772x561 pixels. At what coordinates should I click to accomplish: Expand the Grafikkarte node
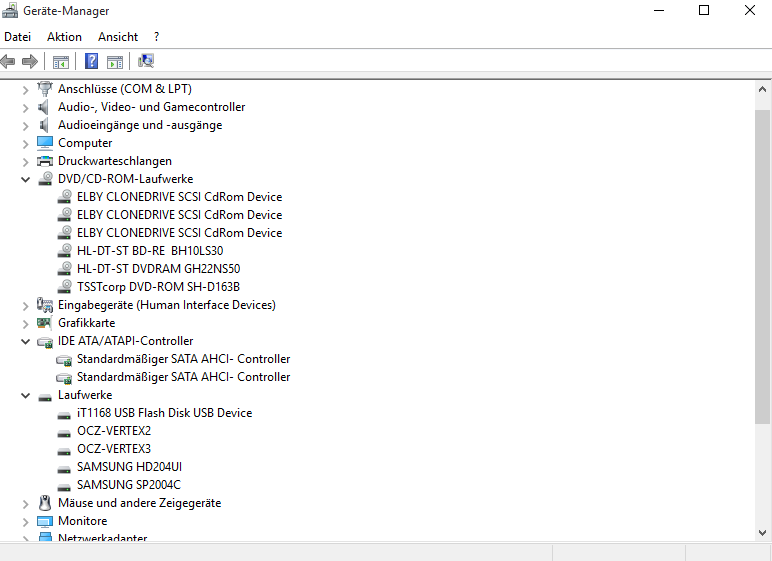click(x=26, y=324)
